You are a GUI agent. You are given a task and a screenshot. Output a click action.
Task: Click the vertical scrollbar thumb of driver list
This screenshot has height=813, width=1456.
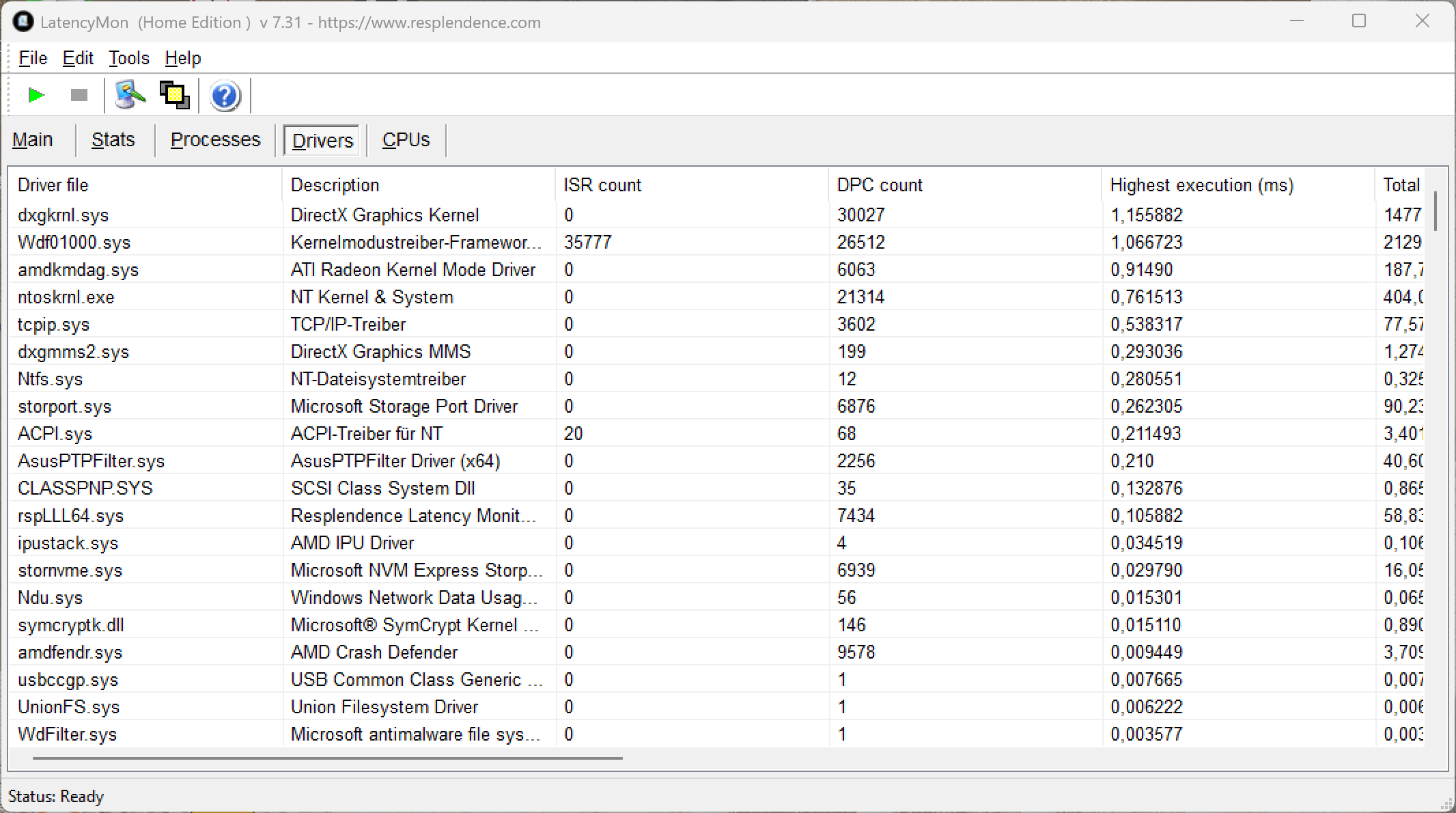click(x=1436, y=211)
